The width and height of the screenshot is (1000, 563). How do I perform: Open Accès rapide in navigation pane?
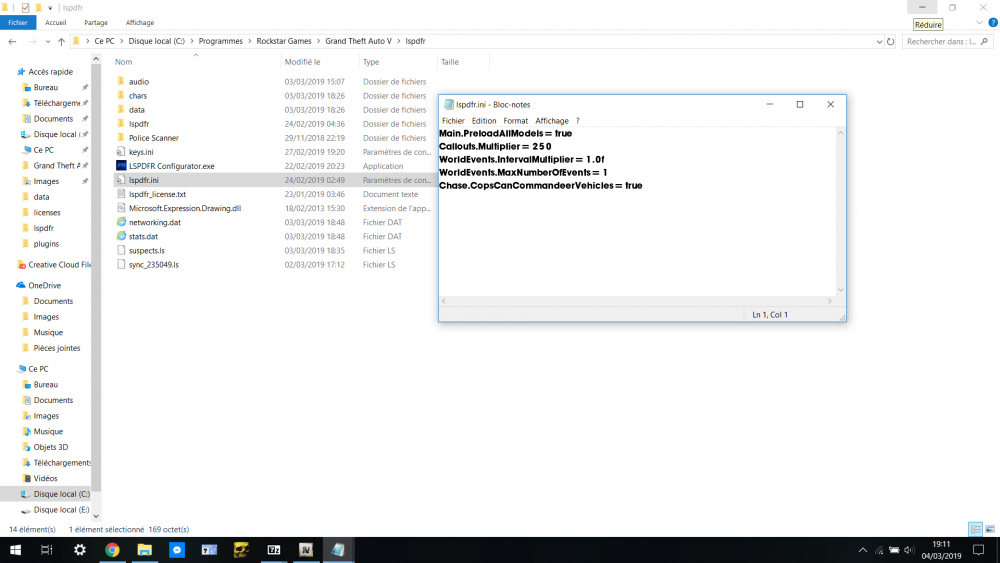50,71
